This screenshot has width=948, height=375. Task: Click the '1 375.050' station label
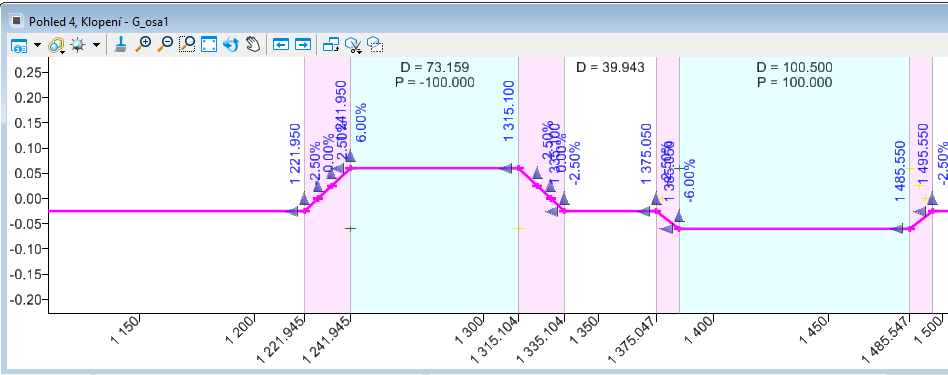coord(646,155)
